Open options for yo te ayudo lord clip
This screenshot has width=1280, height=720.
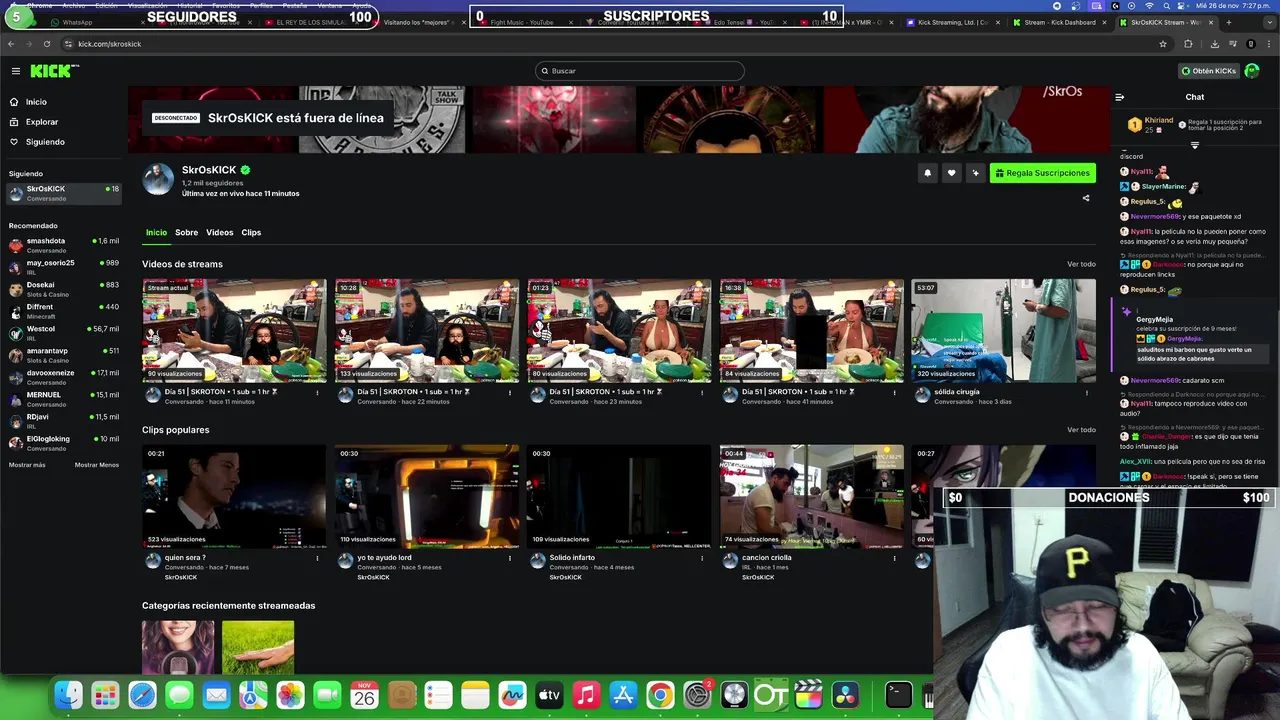[510, 558]
